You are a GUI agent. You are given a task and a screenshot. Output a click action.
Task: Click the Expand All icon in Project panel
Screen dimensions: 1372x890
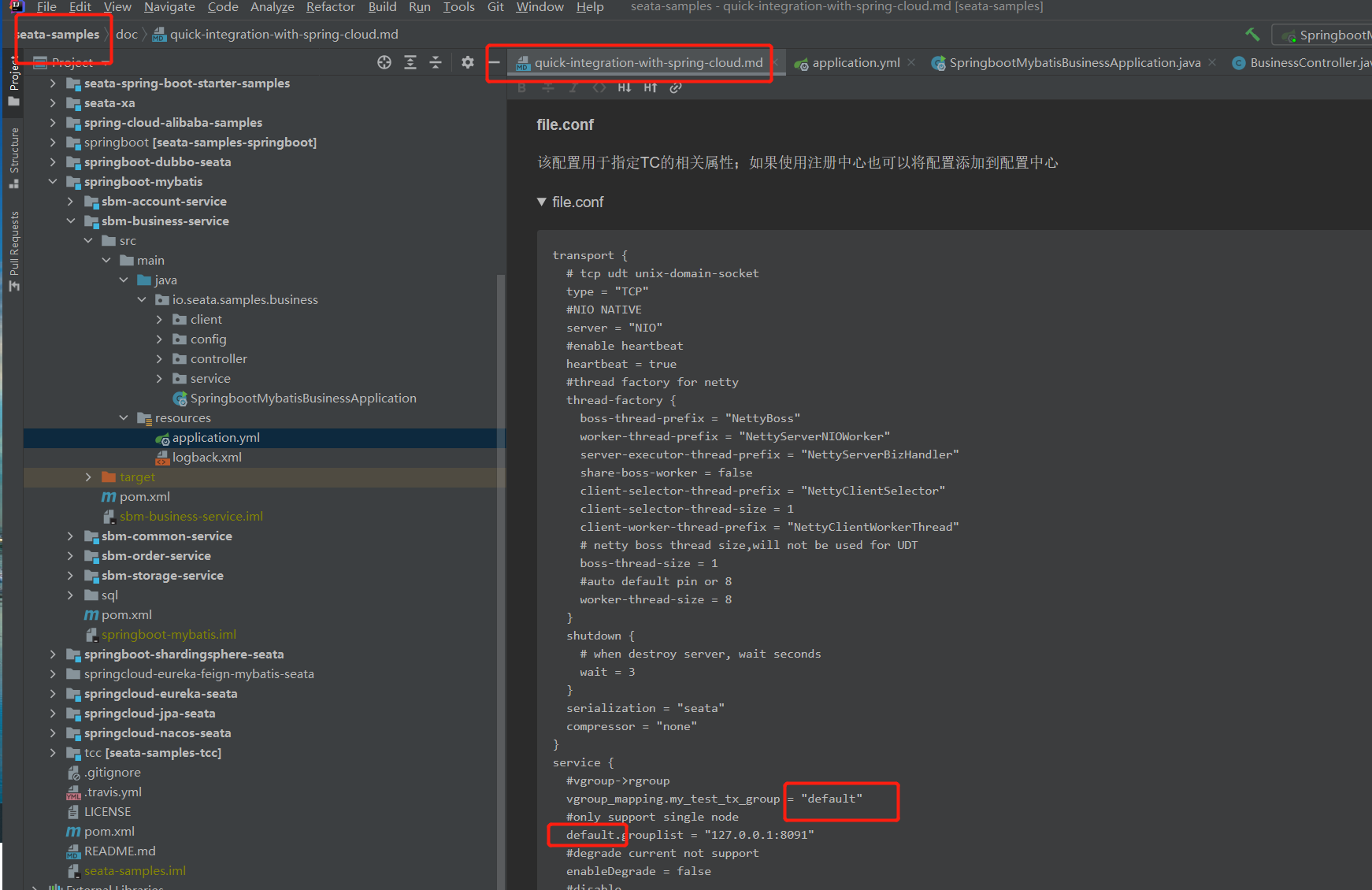410,62
